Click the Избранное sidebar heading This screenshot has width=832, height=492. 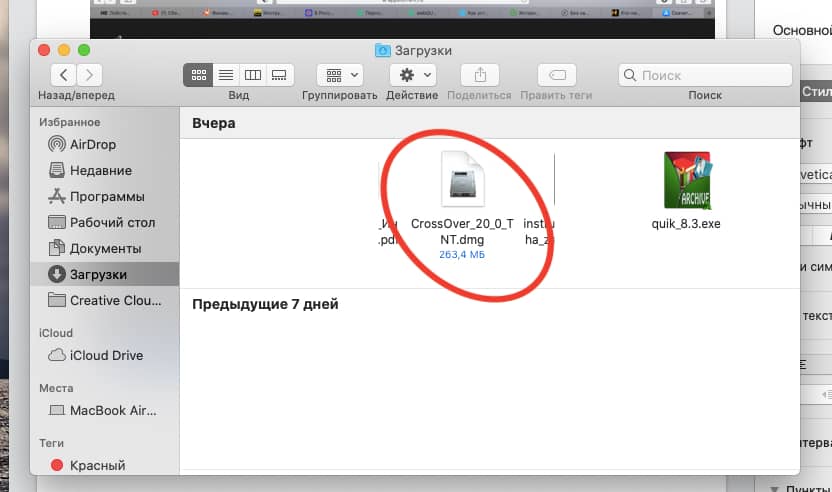pyautogui.click(x=70, y=122)
